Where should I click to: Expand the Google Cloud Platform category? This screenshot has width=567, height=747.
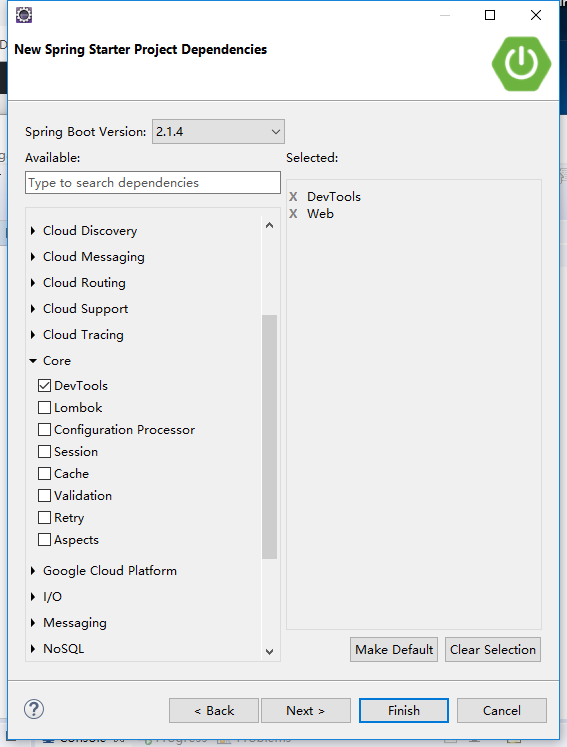(x=33, y=571)
